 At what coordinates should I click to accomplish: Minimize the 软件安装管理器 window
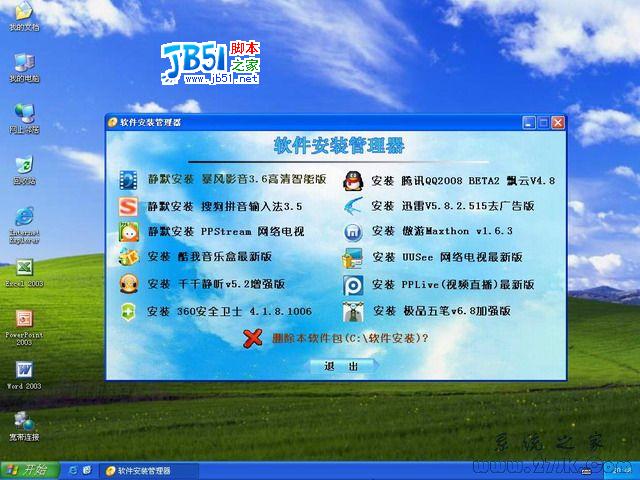click(529, 122)
